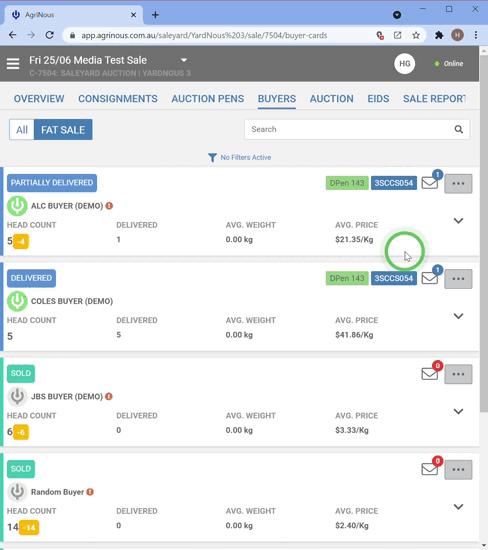The width and height of the screenshot is (488, 550).
Task: Click JBS BUYER grey logo icon
Action: pos(17,397)
